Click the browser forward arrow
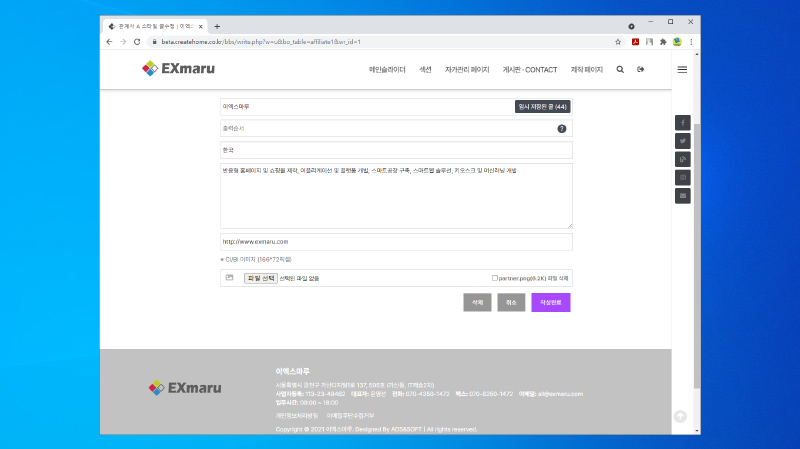 123,42
